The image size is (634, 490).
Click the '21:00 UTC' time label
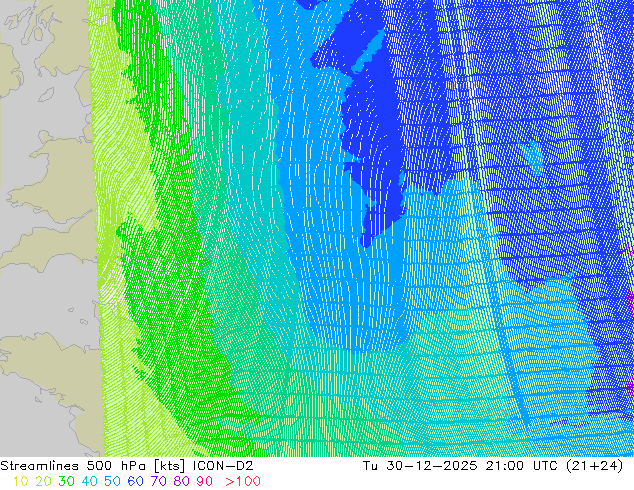tap(524, 466)
